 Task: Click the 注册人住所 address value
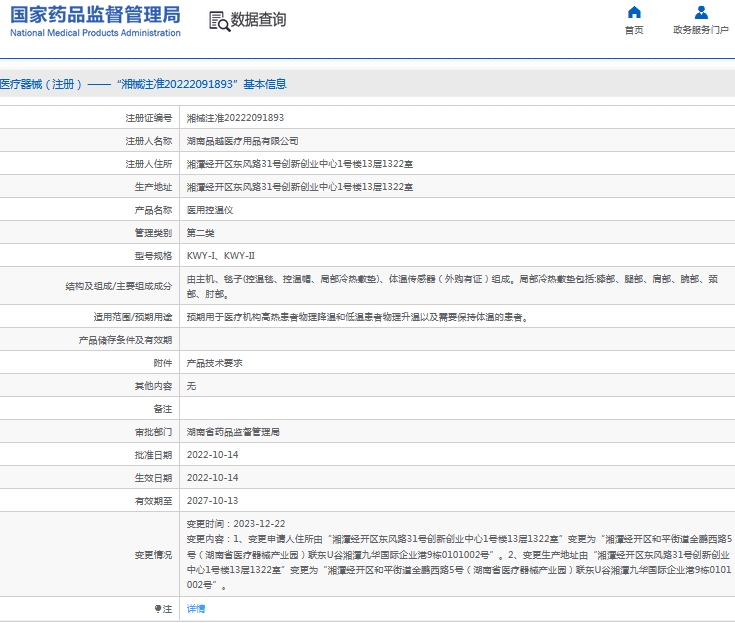coord(300,164)
